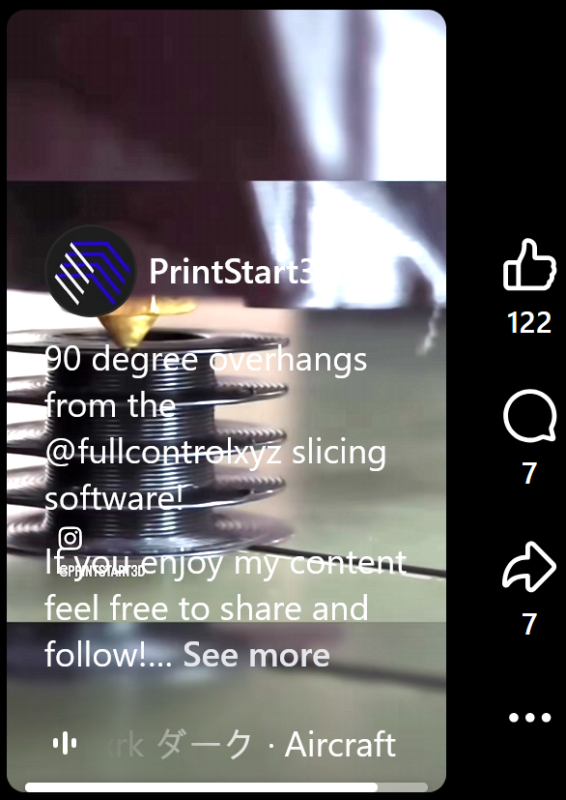Click the PrintStart3D profile avatar
This screenshot has width=566, height=800.
click(91, 271)
